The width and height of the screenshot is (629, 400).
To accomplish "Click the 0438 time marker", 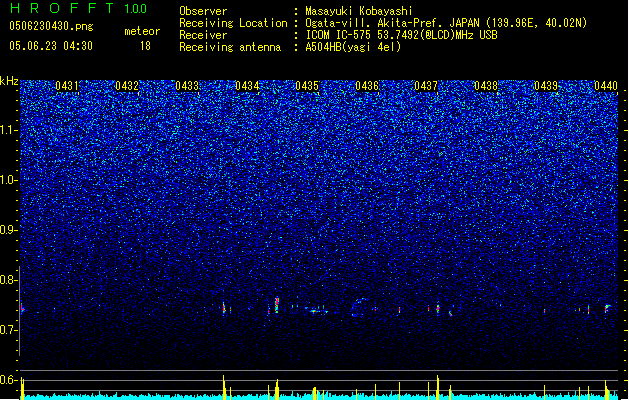I will pos(486,86).
